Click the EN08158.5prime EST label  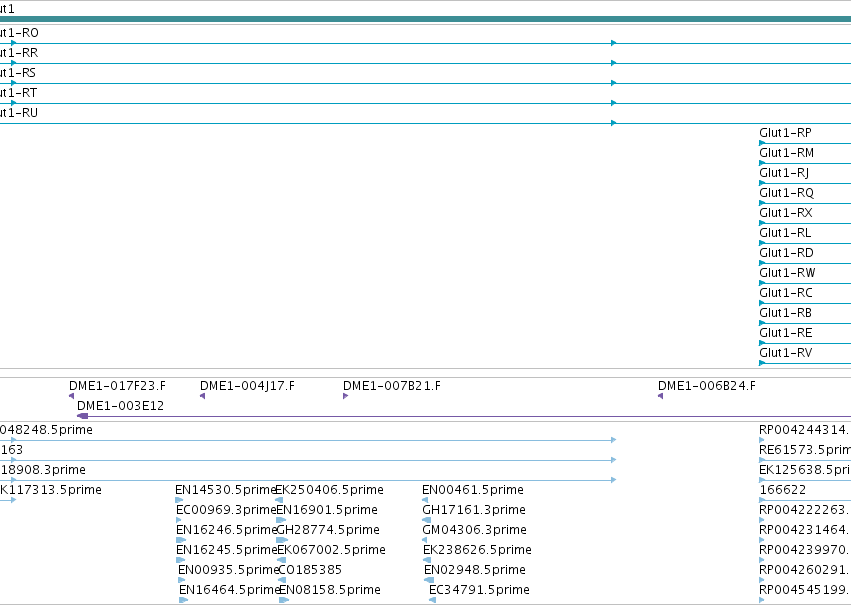point(330,590)
